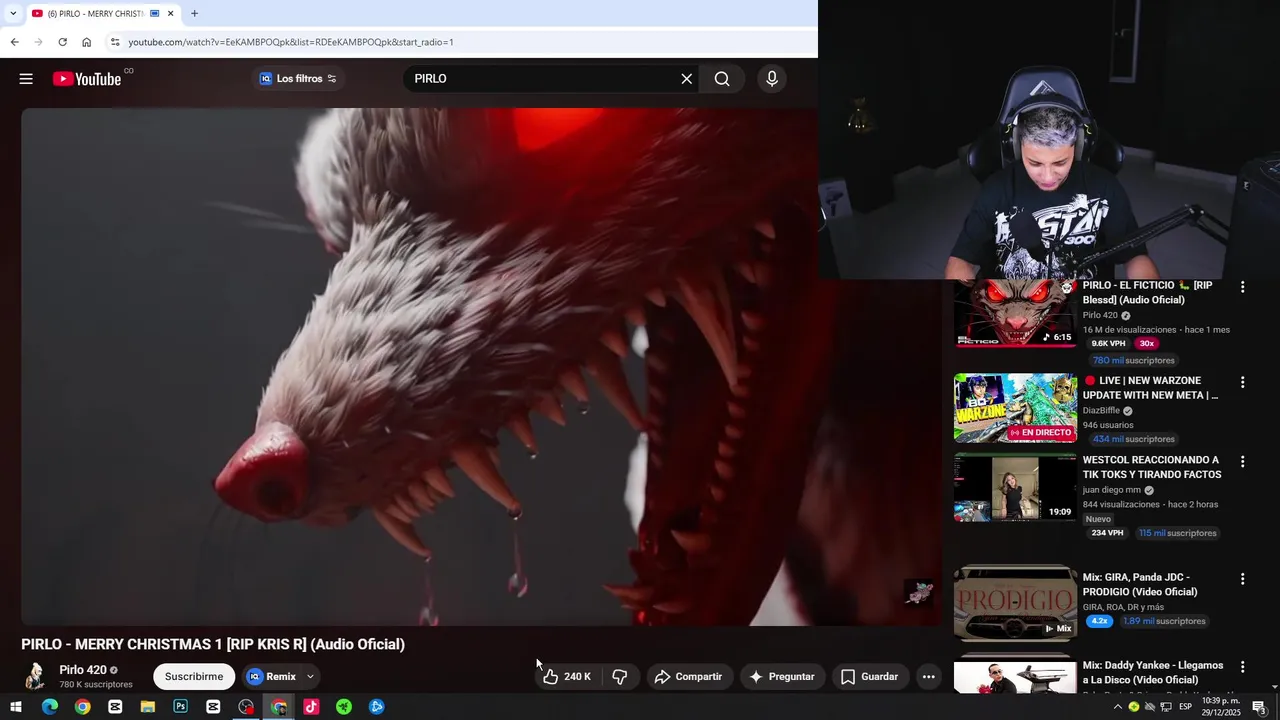The width and height of the screenshot is (1280, 720).
Task: Run search with magnifier button
Action: pyautogui.click(x=722, y=79)
